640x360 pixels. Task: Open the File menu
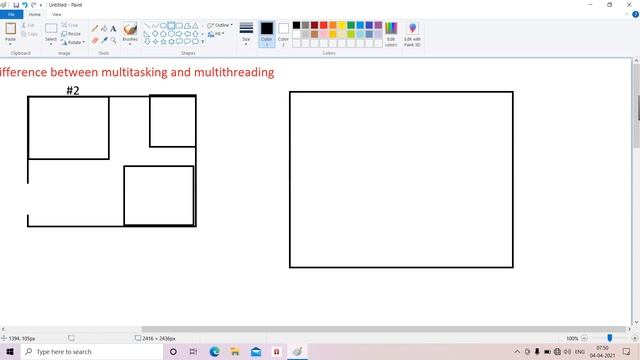click(x=11, y=14)
